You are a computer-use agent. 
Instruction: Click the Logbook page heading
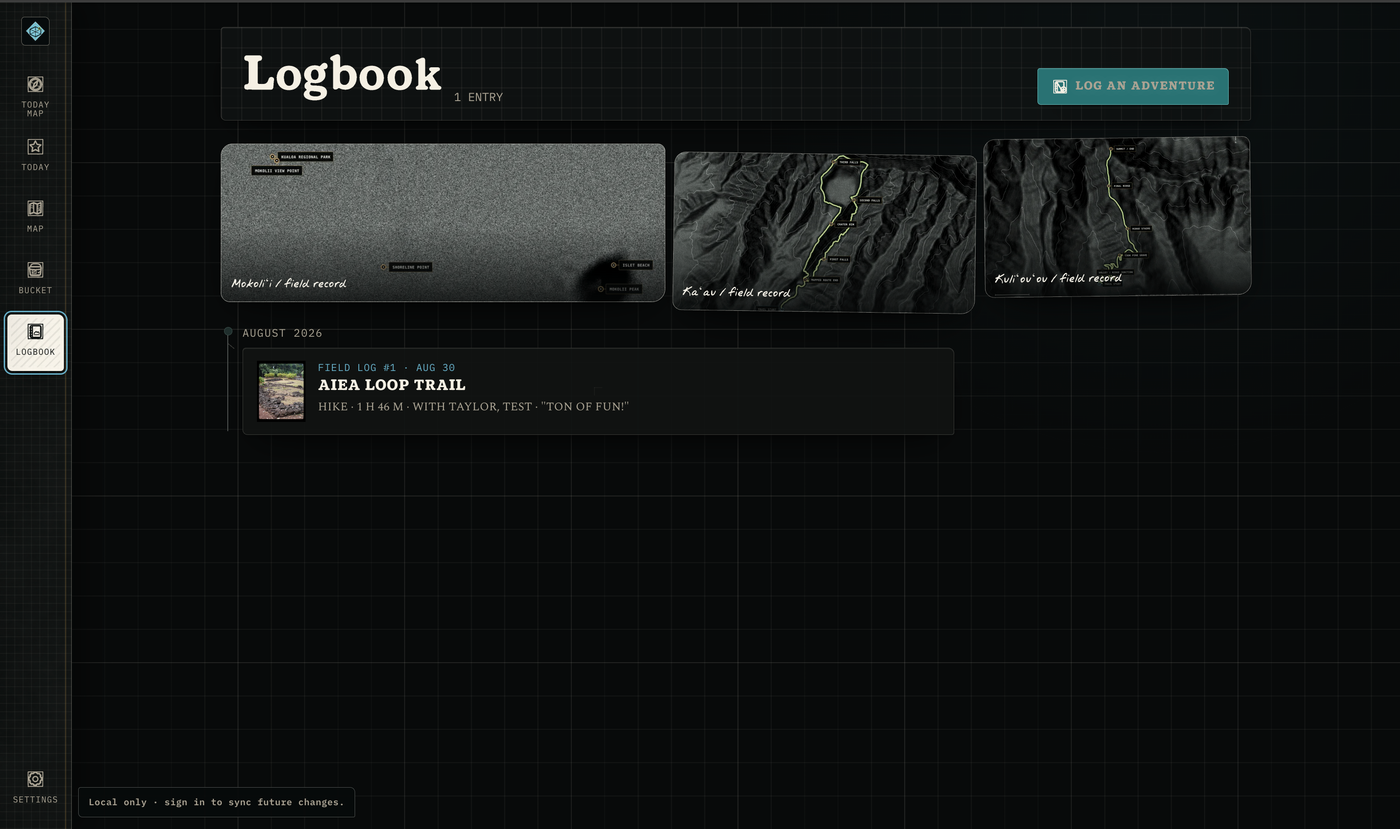coord(342,75)
